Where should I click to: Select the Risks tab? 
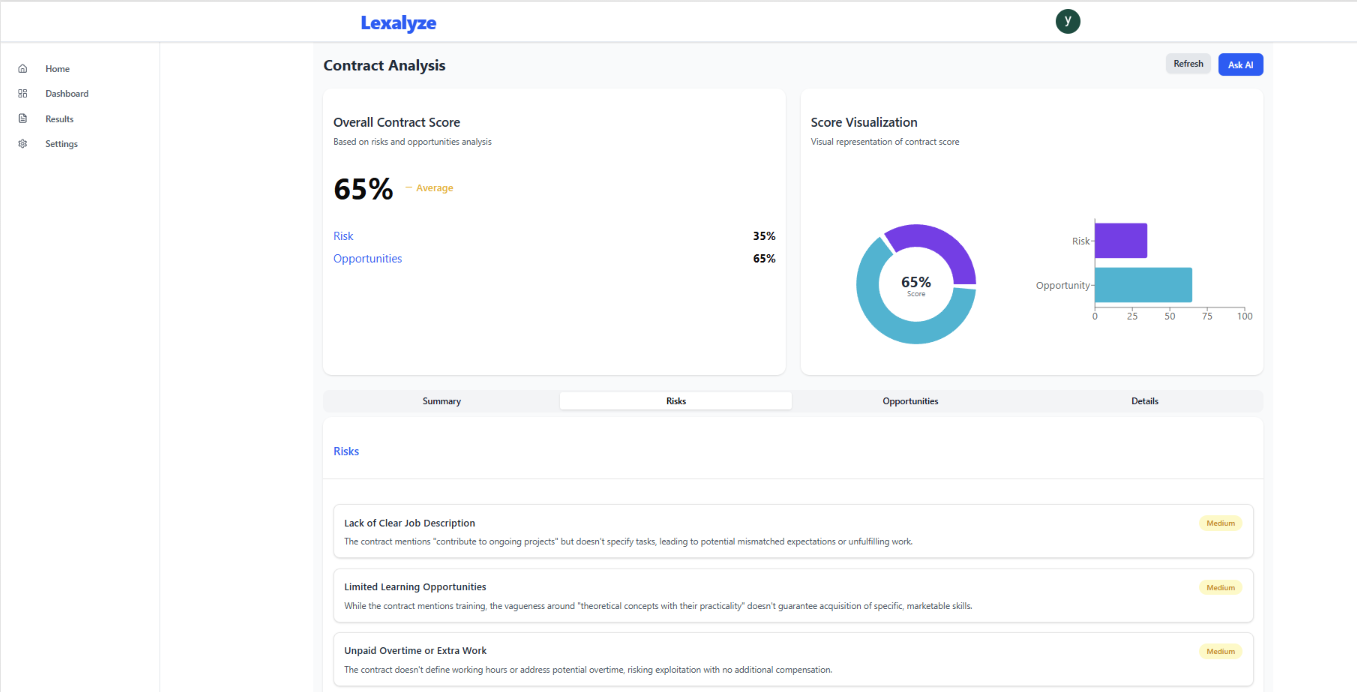[x=676, y=401]
